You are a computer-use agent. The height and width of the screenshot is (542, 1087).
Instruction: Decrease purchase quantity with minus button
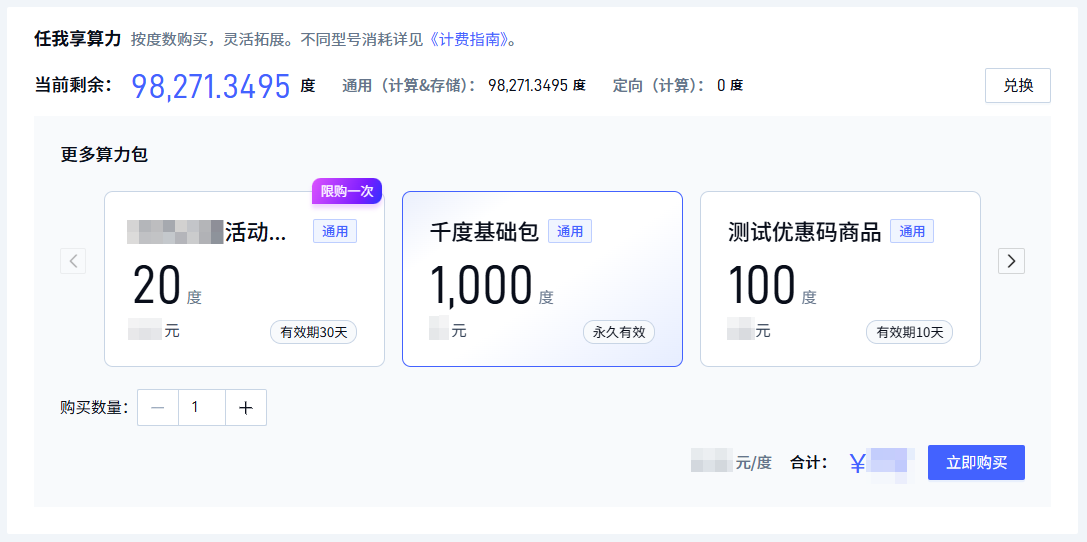pyautogui.click(x=158, y=408)
